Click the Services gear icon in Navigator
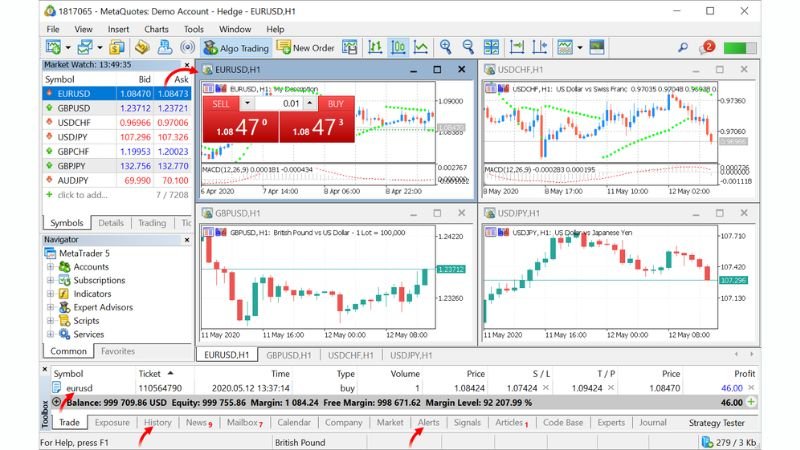Screen dimensions: 800x450 (x=64, y=334)
